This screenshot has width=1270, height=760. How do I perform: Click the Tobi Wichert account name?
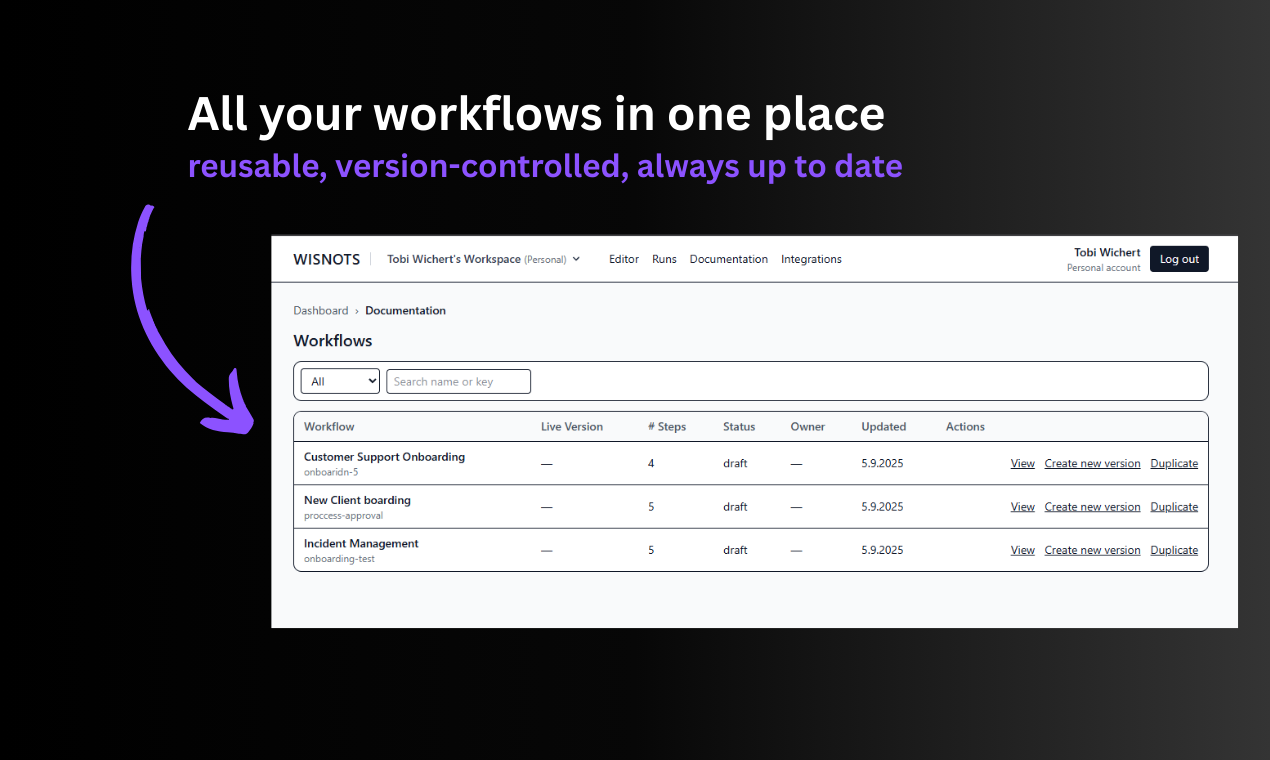(x=1107, y=252)
